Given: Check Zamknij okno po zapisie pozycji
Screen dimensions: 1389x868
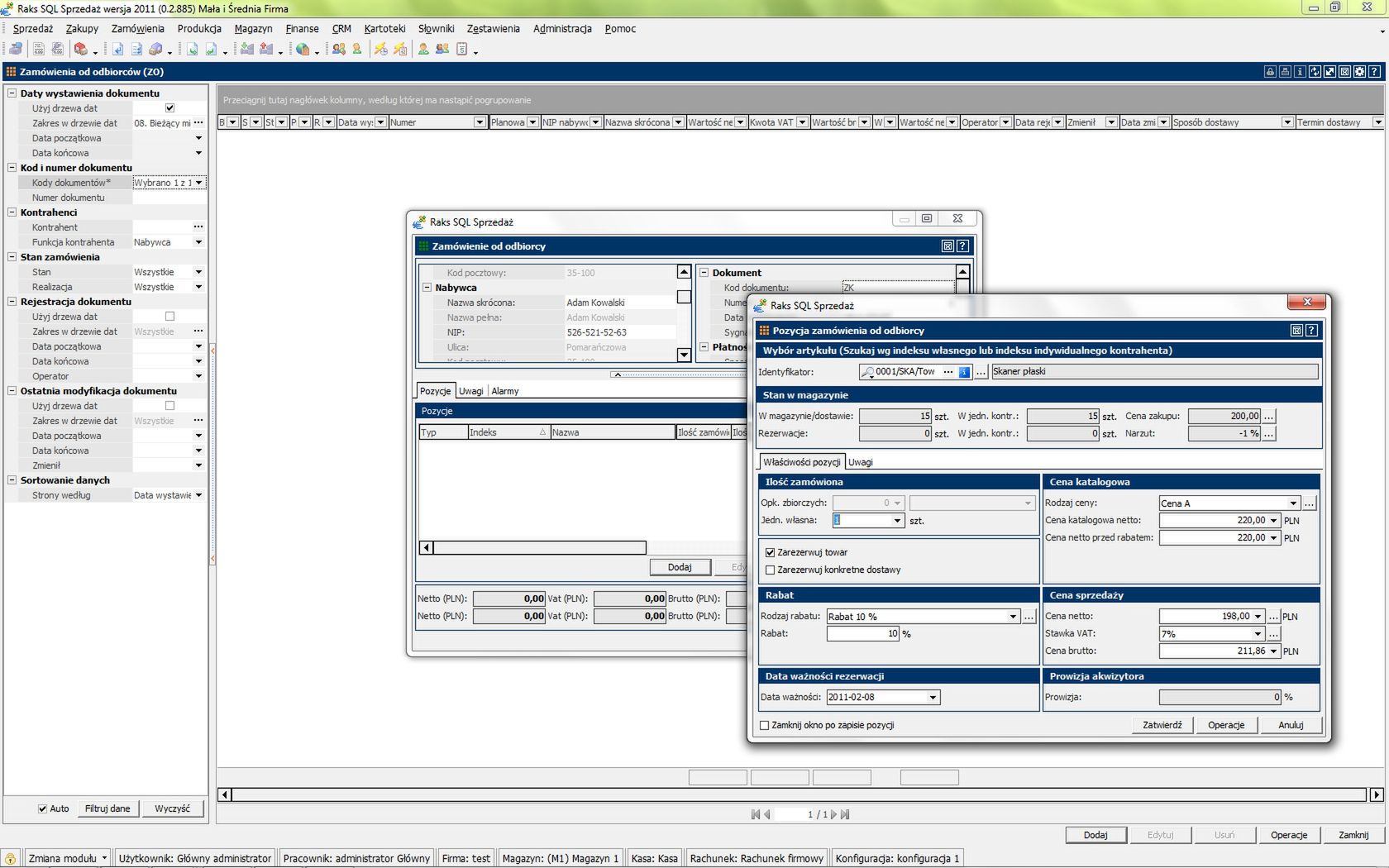Looking at the screenshot, I should pyautogui.click(x=764, y=725).
